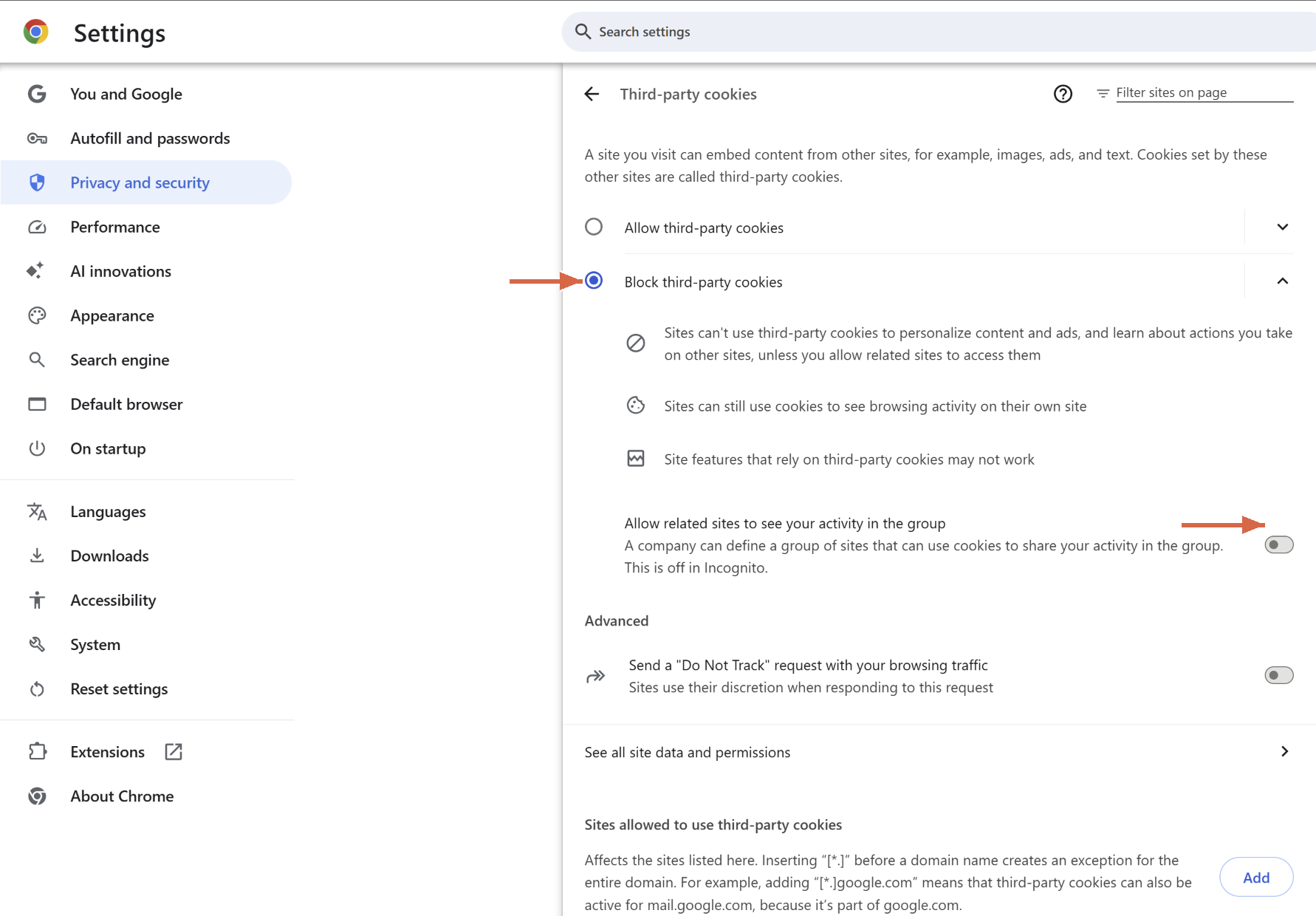Click the translate icon for Languages
Image resolution: width=1316 pixels, height=916 pixels.
point(37,511)
